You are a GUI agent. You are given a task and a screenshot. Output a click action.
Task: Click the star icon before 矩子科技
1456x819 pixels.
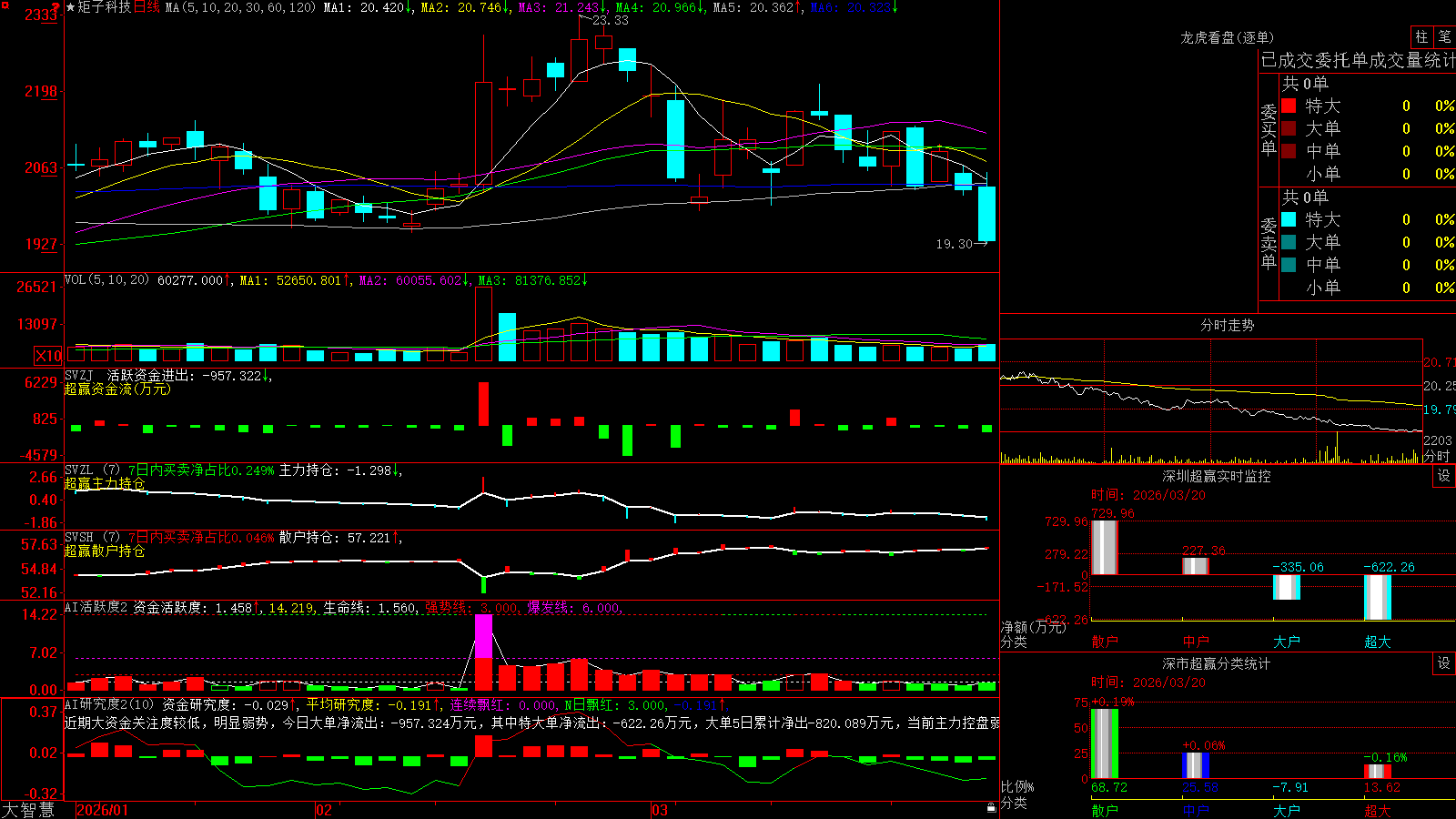(71, 7)
